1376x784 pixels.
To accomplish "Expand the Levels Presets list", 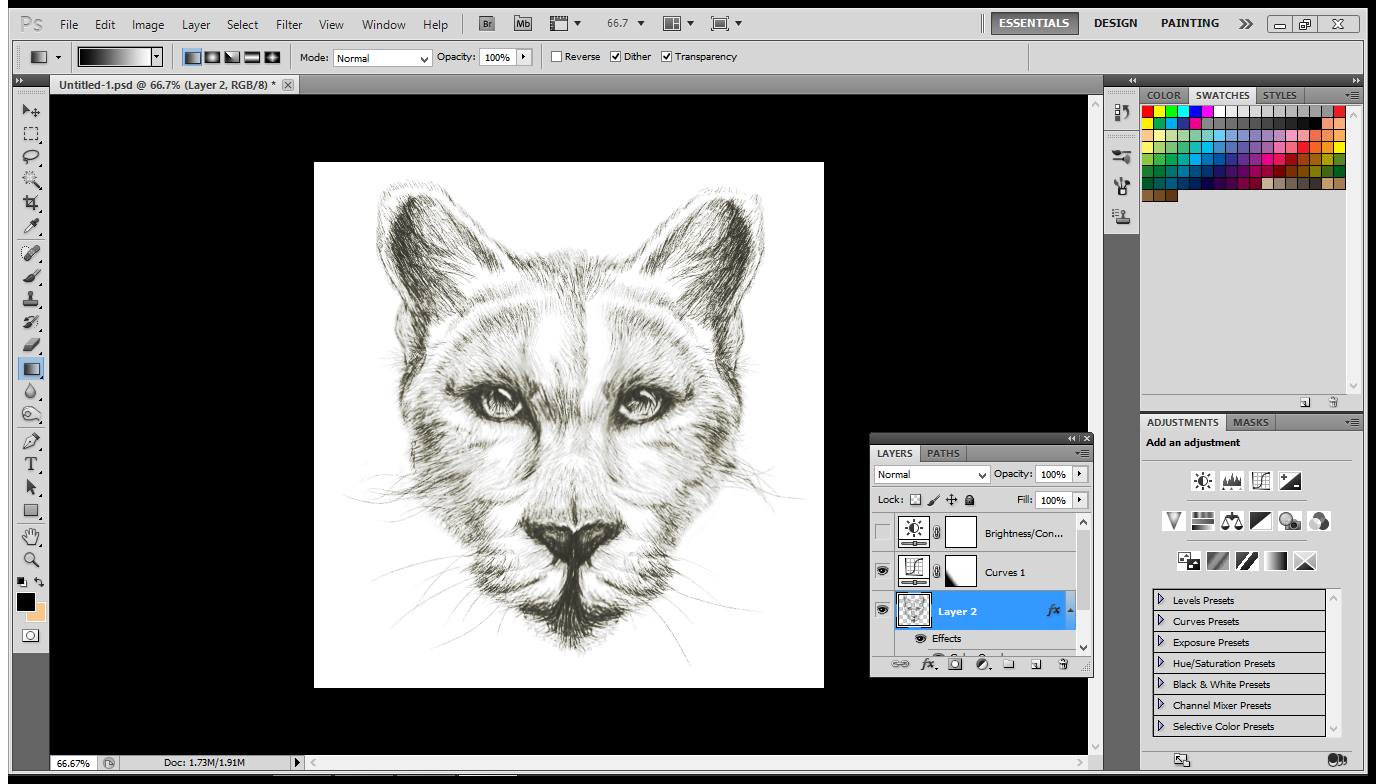I will click(x=1161, y=600).
